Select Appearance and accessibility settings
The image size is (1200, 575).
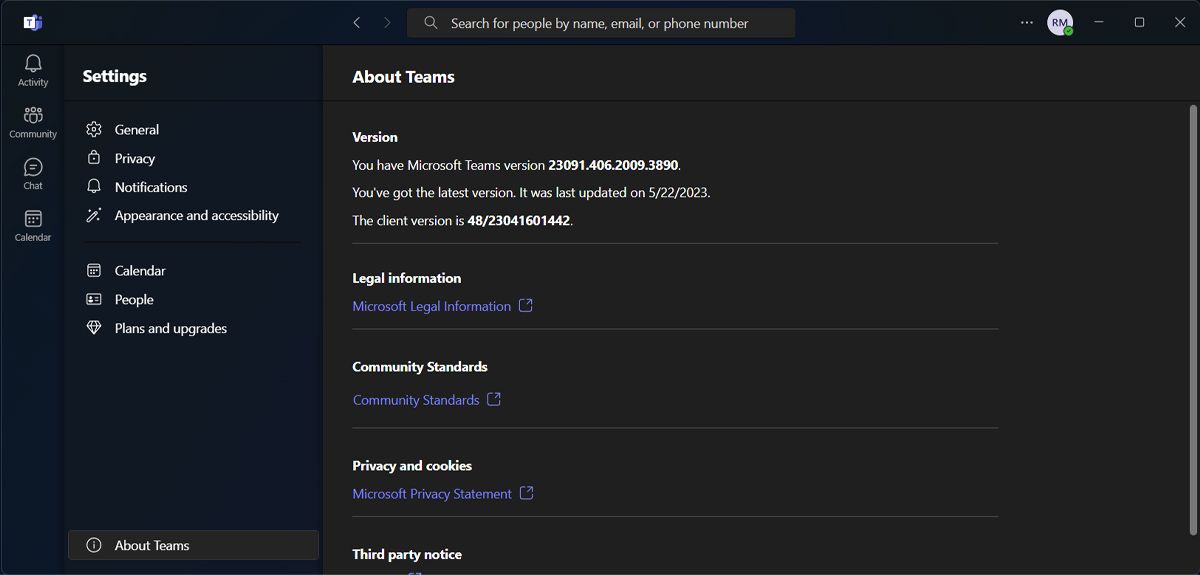point(197,215)
